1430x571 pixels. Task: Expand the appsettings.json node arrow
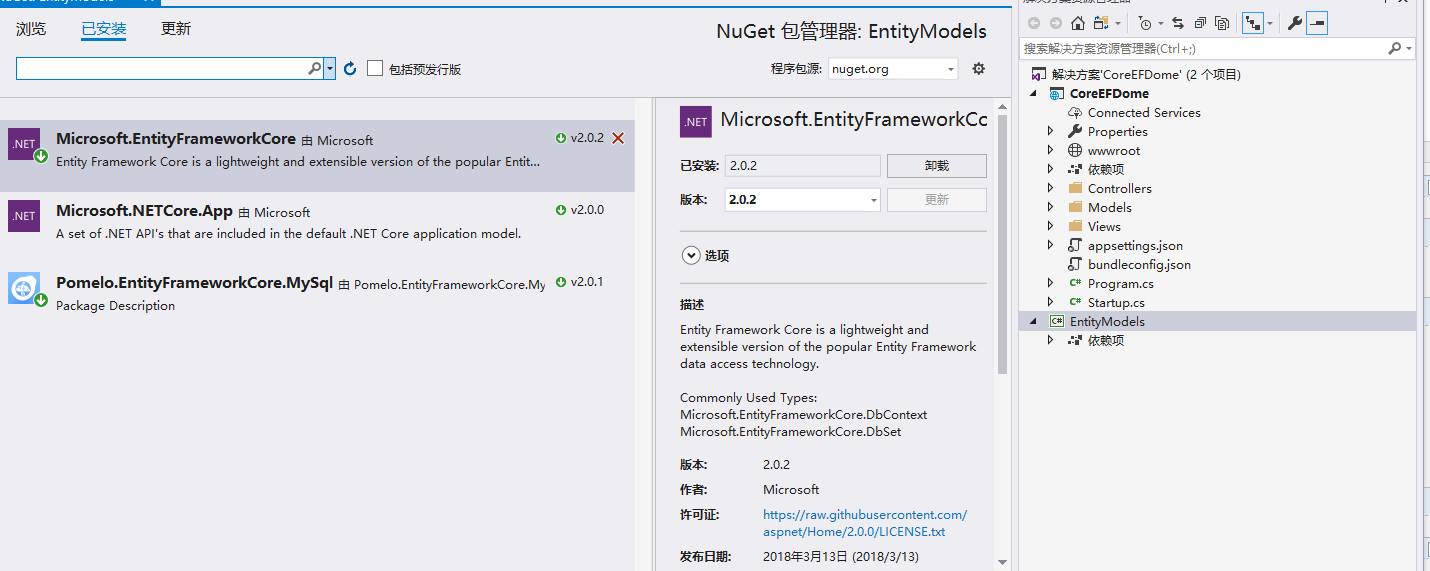pyautogui.click(x=1050, y=245)
